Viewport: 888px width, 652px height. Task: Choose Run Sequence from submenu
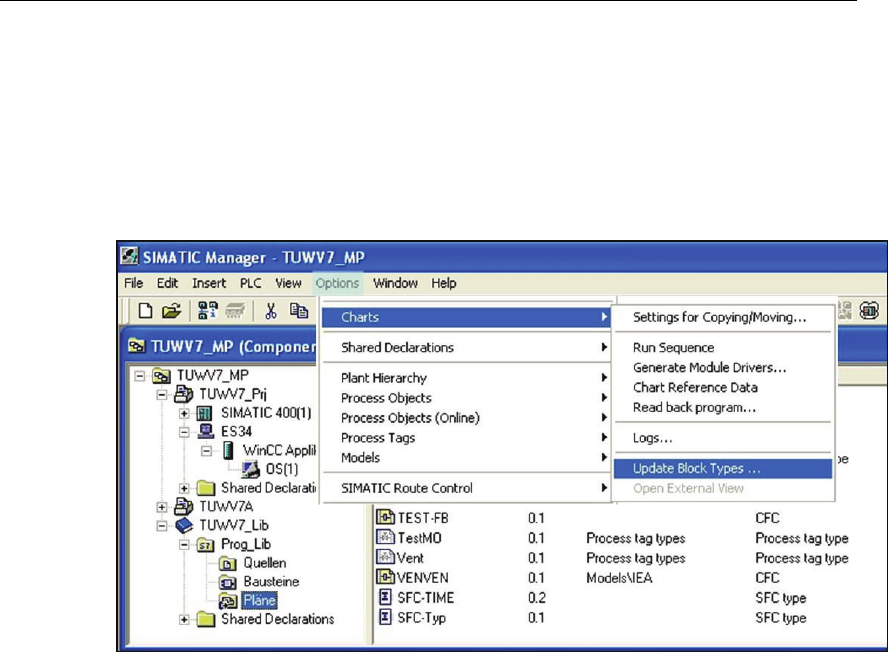tap(723, 347)
